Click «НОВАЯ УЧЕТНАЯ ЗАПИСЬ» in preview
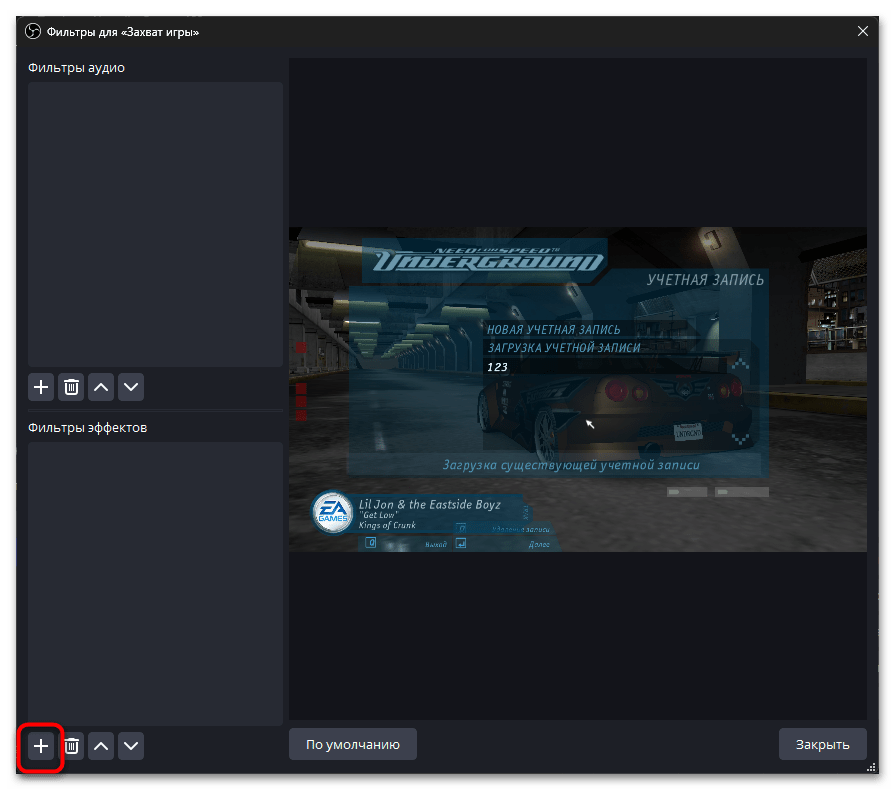 [x=553, y=329]
